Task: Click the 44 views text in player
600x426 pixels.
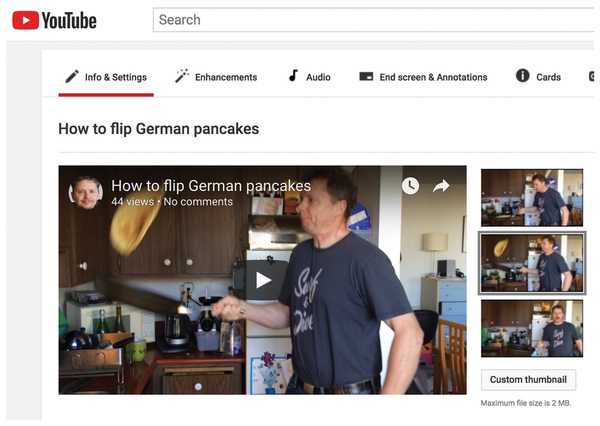Action: point(132,202)
